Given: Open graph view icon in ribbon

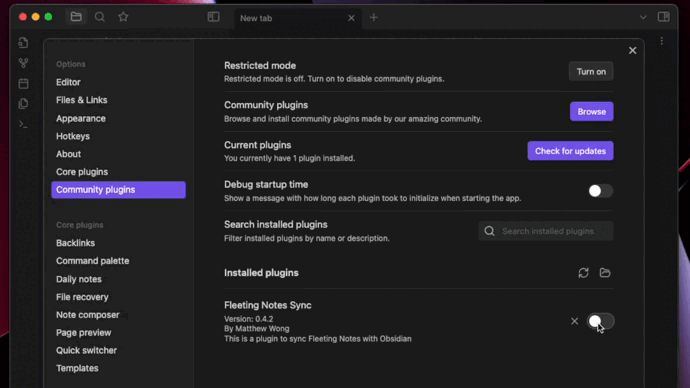Looking at the screenshot, I should click(23, 63).
